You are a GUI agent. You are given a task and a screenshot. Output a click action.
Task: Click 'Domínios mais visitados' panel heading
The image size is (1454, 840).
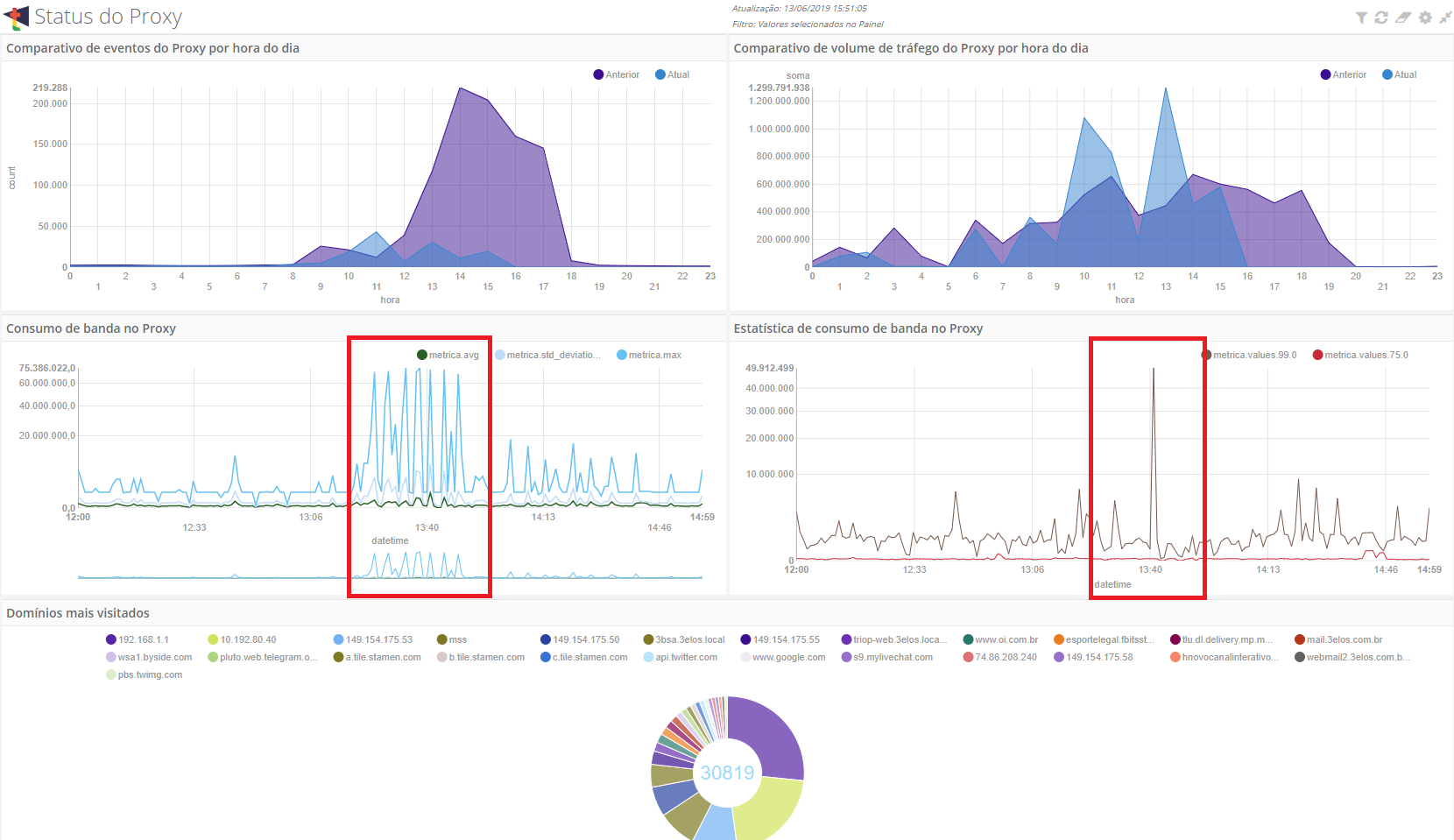coord(78,613)
